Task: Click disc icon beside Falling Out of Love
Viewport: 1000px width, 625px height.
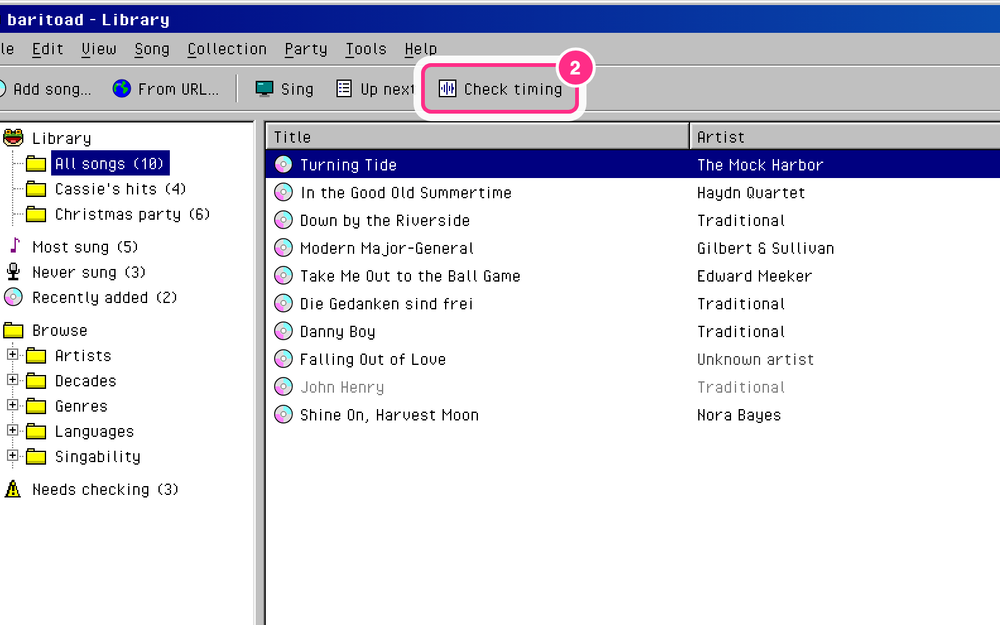Action: click(283, 359)
